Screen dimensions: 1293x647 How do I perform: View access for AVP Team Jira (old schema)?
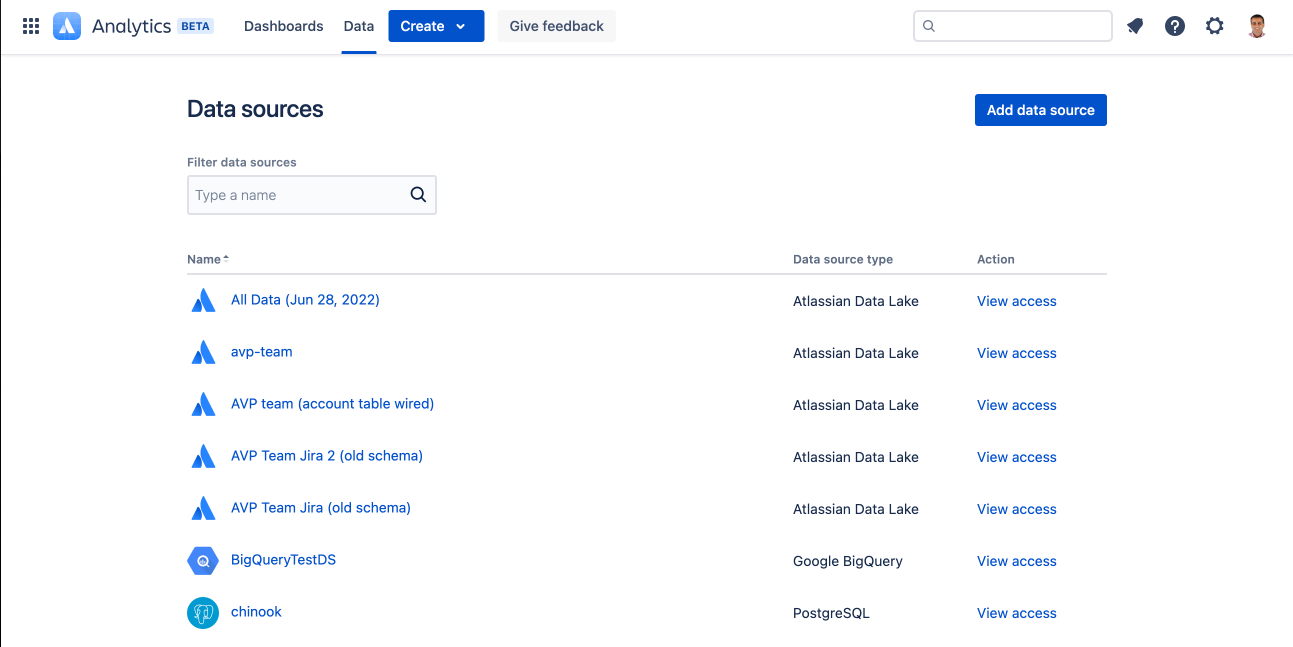coord(1017,509)
